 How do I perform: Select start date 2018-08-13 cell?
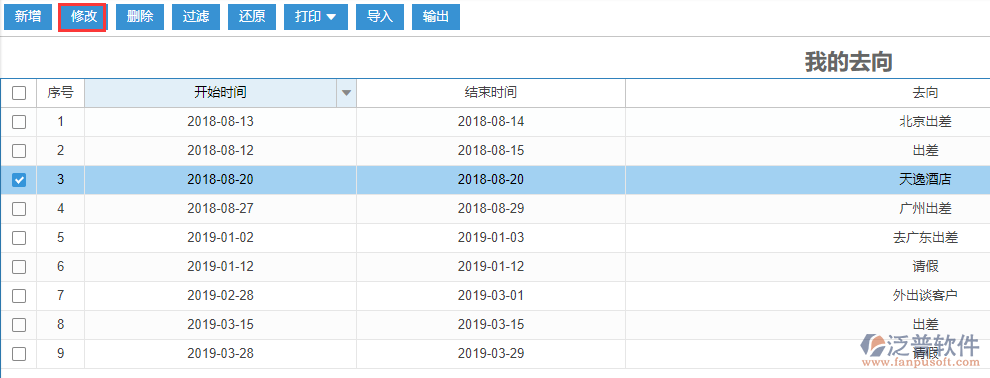(220, 122)
